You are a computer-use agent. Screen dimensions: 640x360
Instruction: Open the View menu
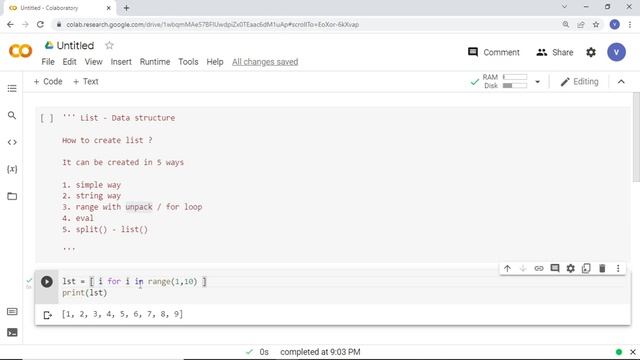click(x=93, y=62)
